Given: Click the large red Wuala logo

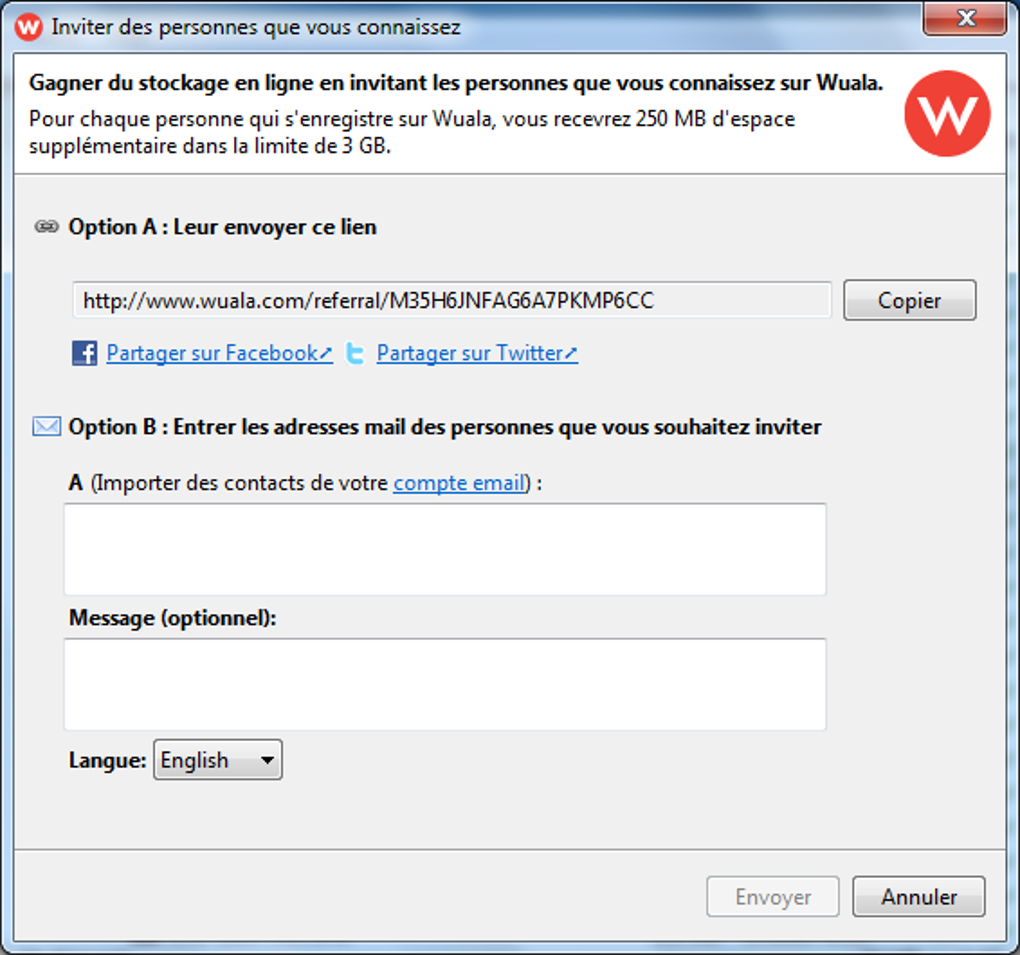Looking at the screenshot, I should [946, 113].
